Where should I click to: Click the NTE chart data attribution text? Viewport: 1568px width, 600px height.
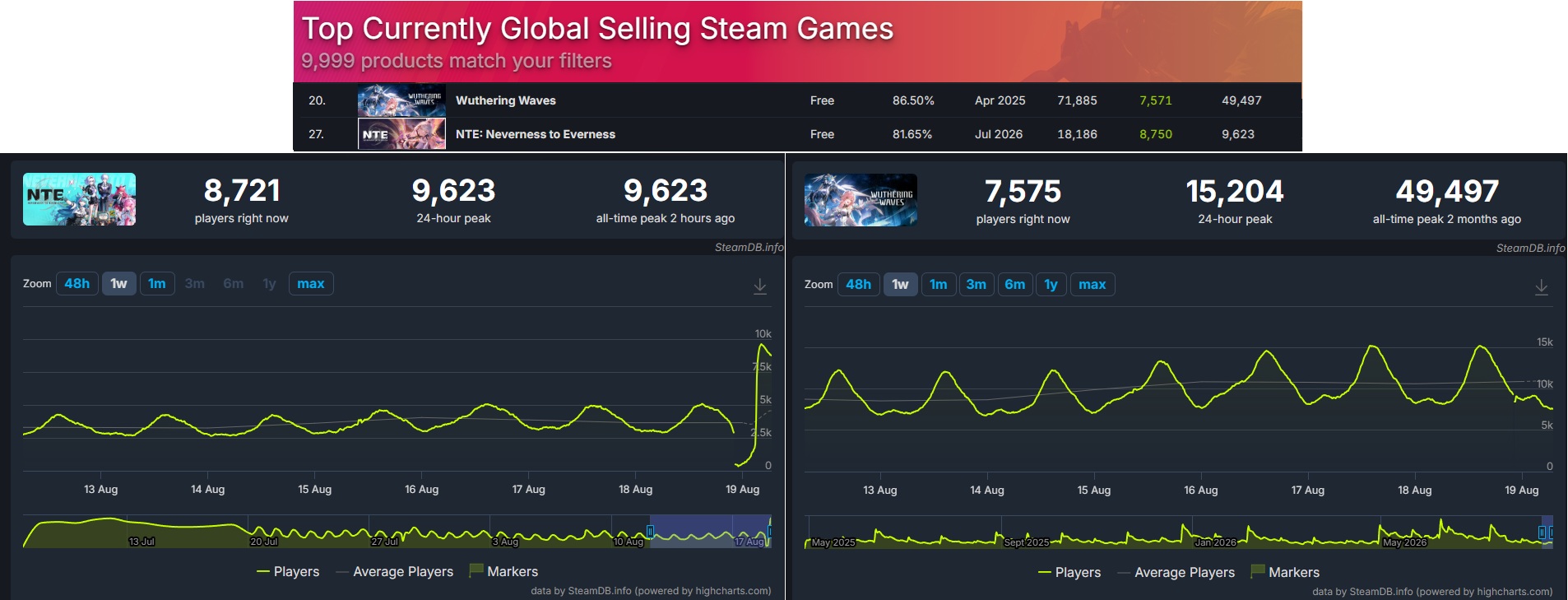pos(651,590)
